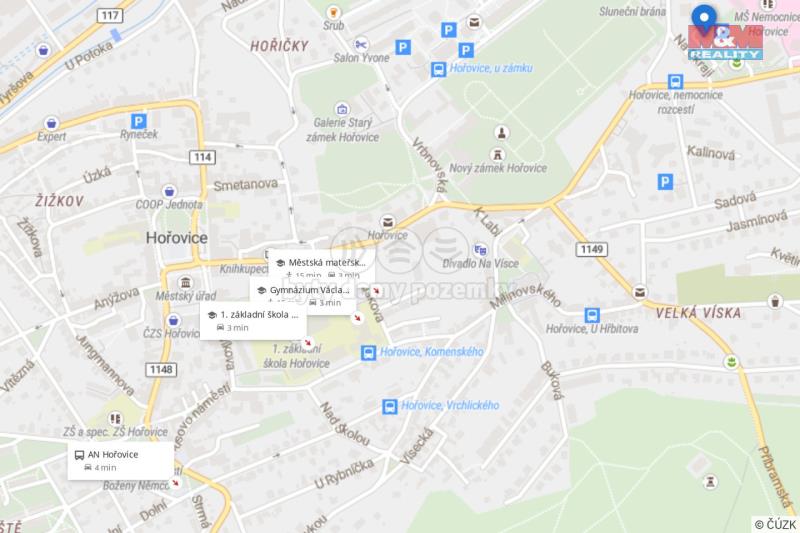The width and height of the screenshot is (800, 533).
Task: Click the Galerie Starý zámek Hořovice museum icon
Action: 342,109
